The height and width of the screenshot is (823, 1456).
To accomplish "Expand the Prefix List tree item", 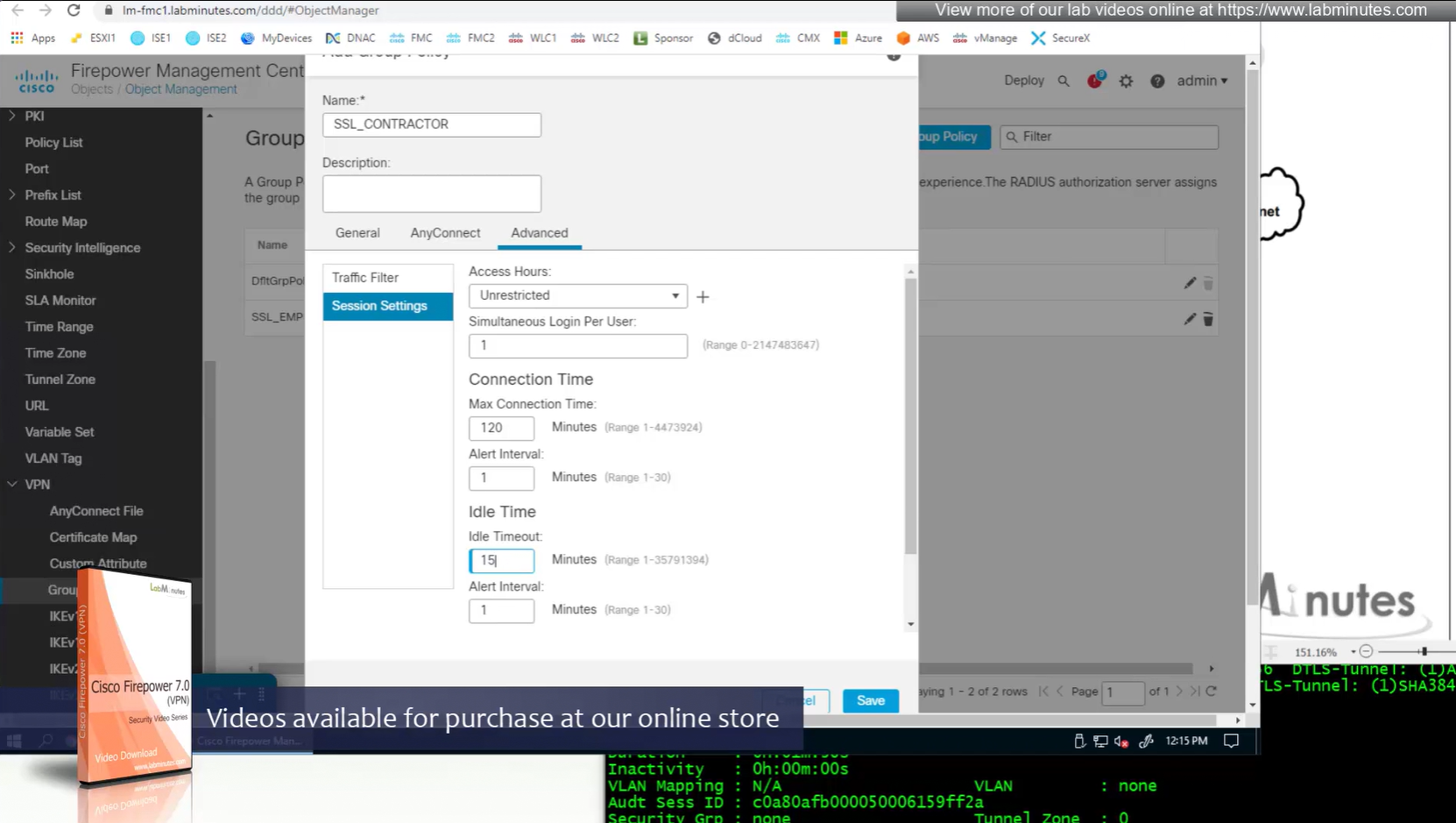I will click(x=12, y=195).
